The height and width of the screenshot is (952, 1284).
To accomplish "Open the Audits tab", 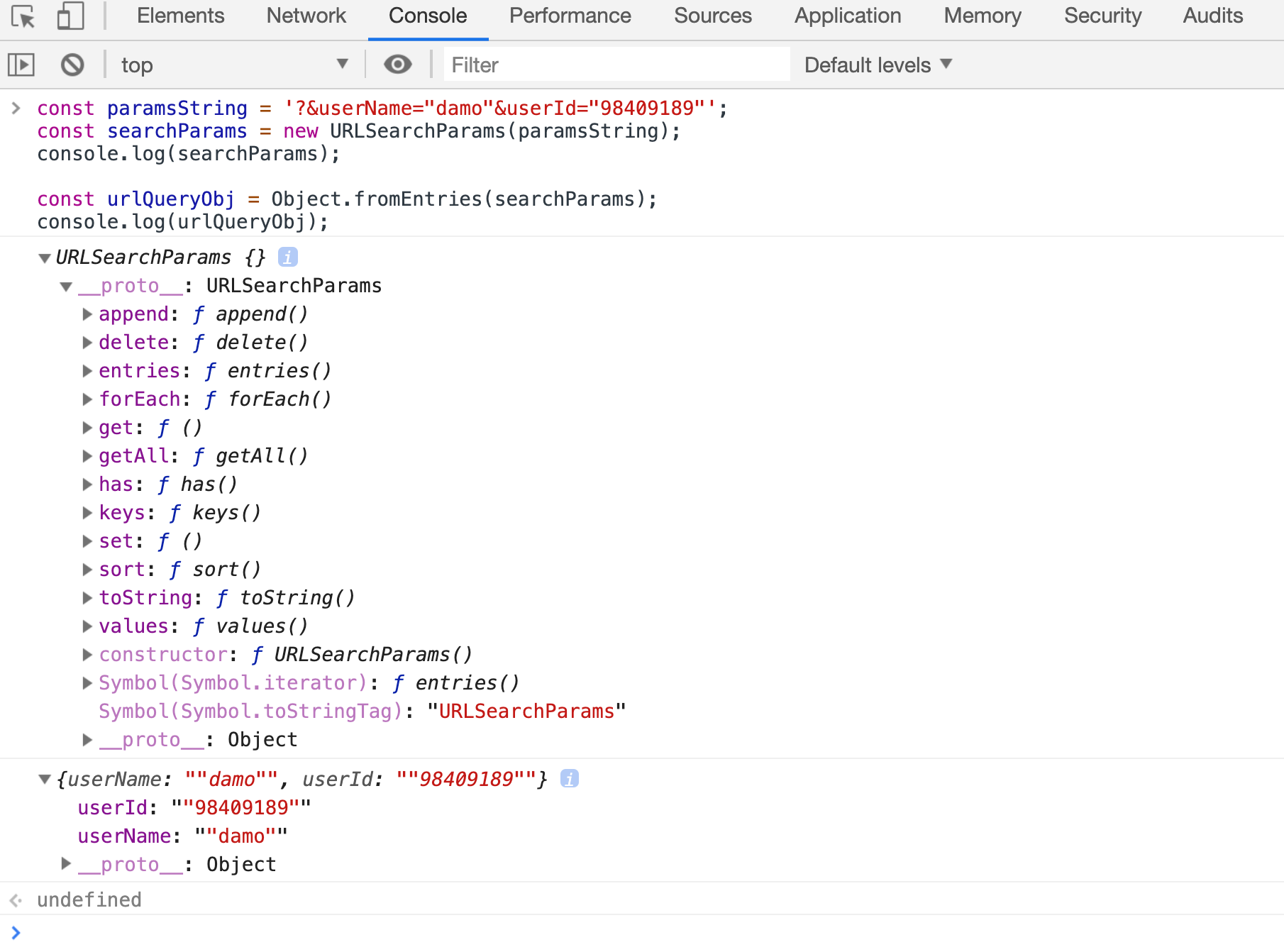I will 1213,16.
